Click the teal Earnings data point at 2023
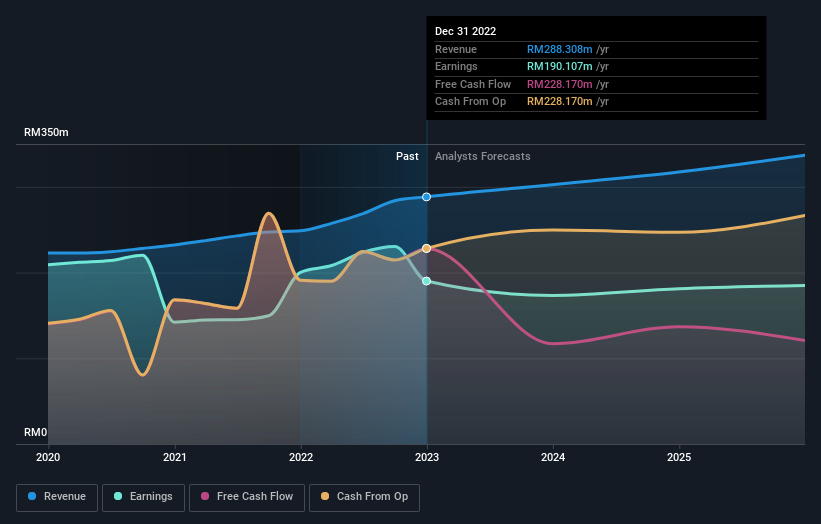The image size is (821, 524). pos(427,281)
